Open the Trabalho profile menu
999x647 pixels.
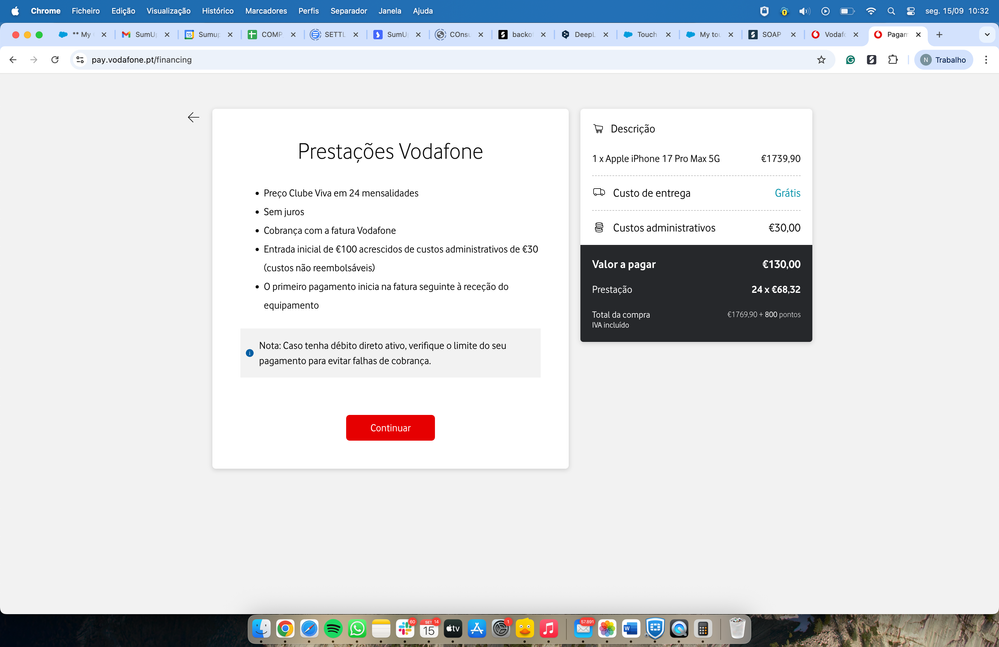941,60
